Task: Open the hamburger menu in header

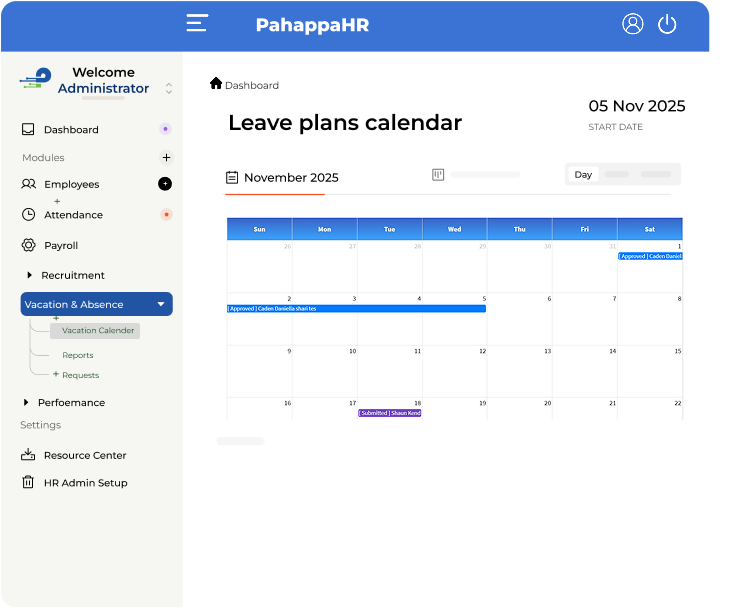Action: [x=197, y=24]
